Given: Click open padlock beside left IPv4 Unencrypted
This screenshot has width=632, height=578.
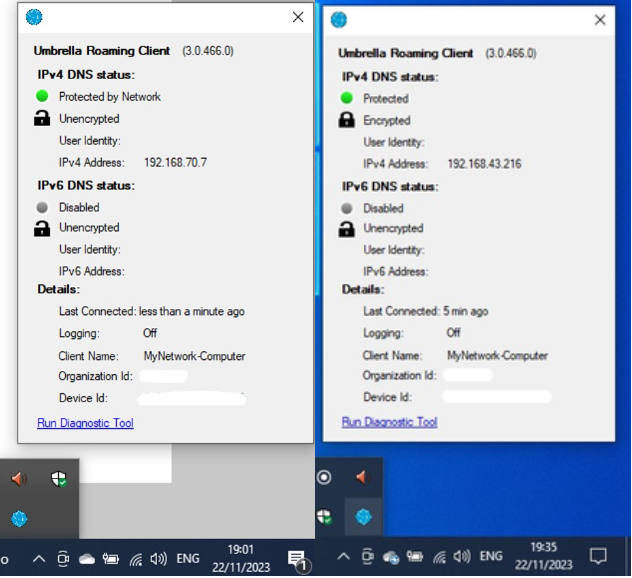Looking at the screenshot, I should 42,118.
